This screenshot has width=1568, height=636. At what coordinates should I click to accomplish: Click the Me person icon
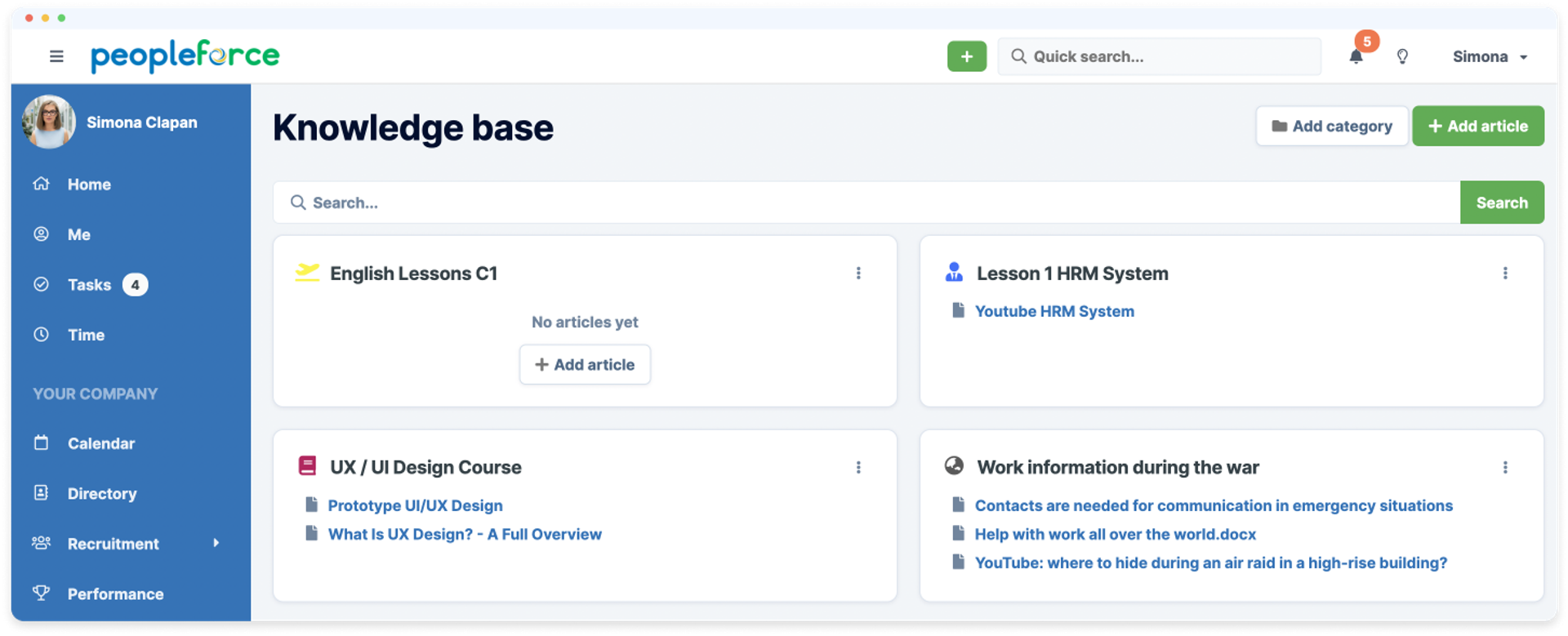[41, 234]
